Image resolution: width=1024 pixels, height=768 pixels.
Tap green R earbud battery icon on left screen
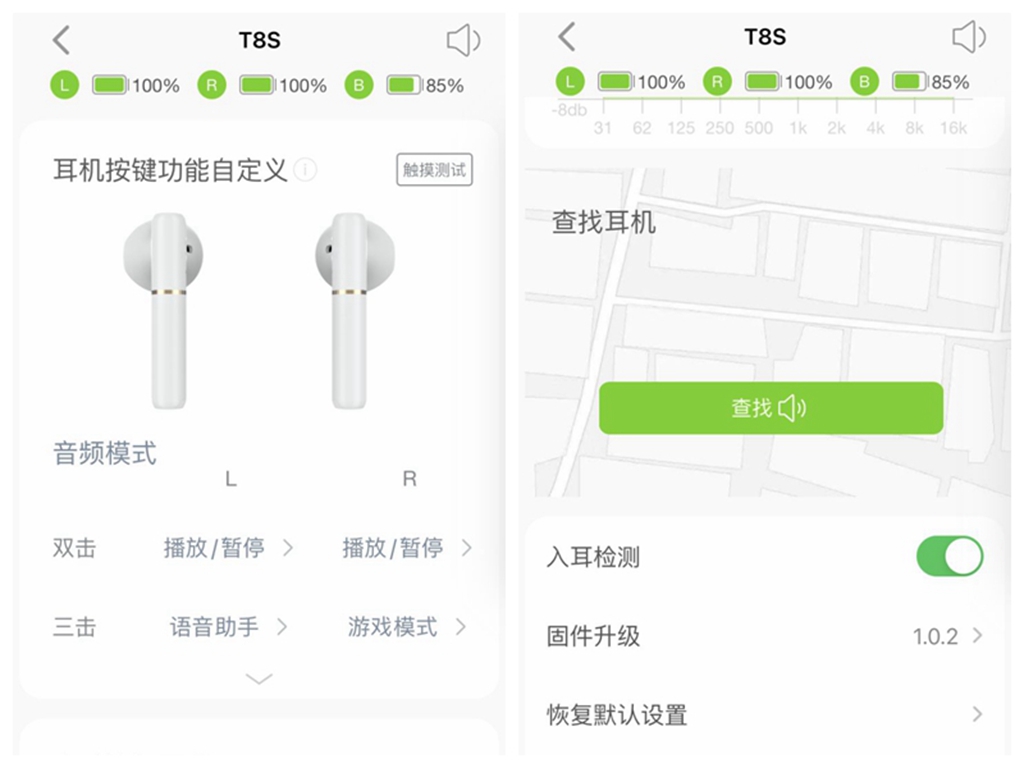click(x=212, y=85)
